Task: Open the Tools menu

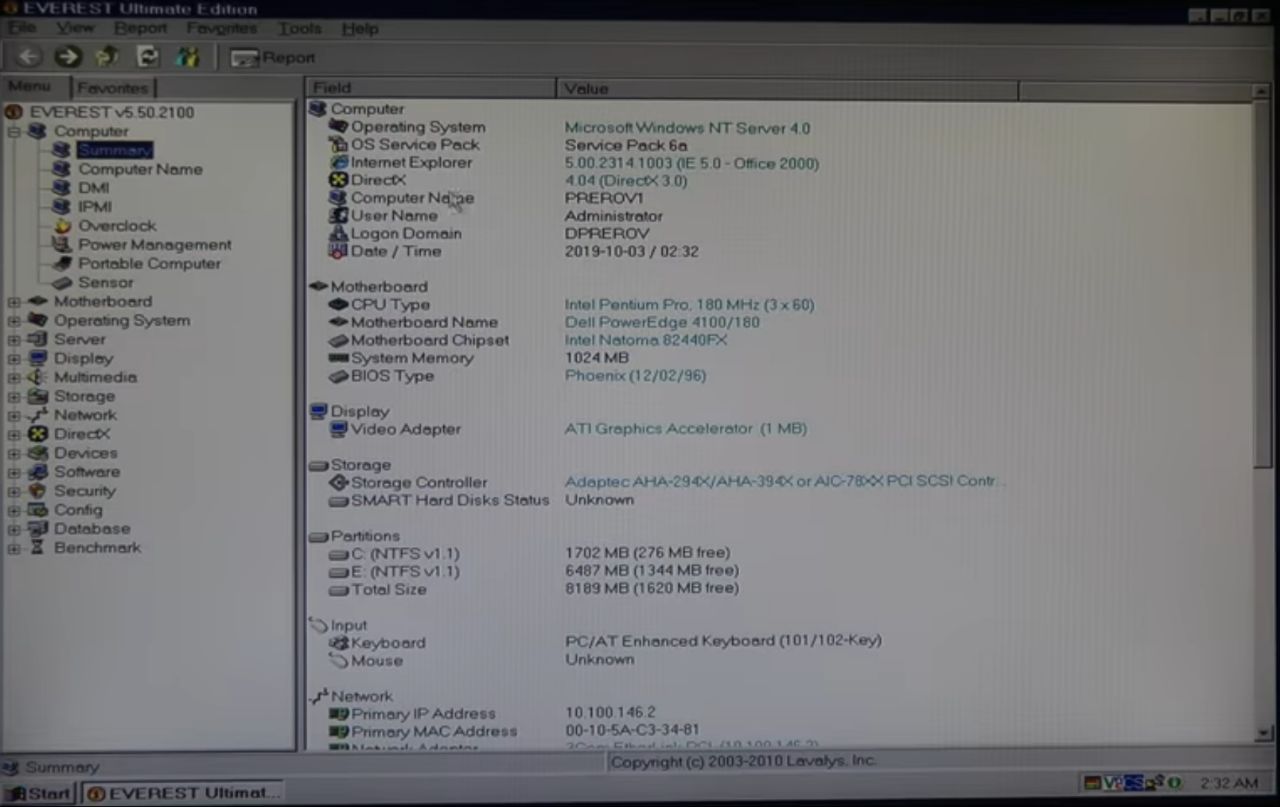Action: pos(299,28)
